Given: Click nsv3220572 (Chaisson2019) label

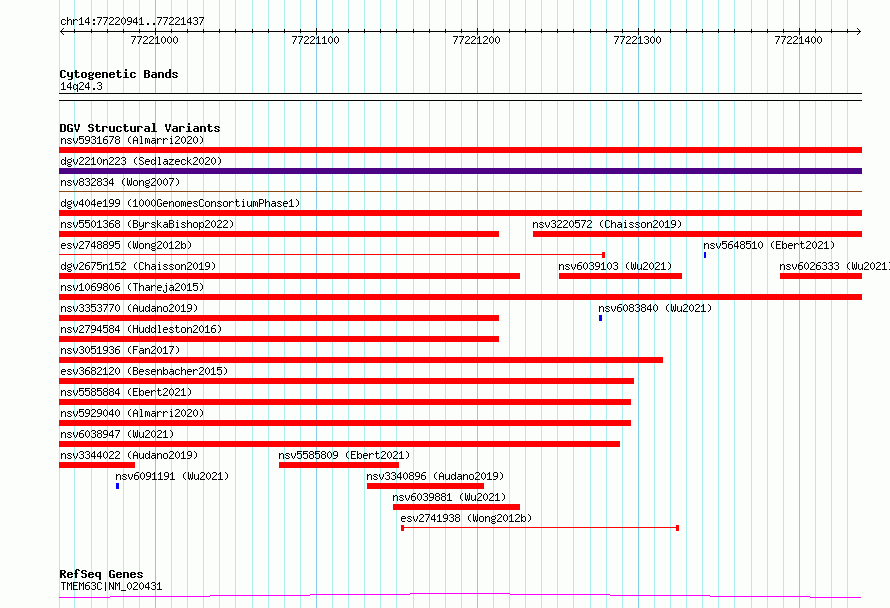Looking at the screenshot, I should tap(607, 224).
